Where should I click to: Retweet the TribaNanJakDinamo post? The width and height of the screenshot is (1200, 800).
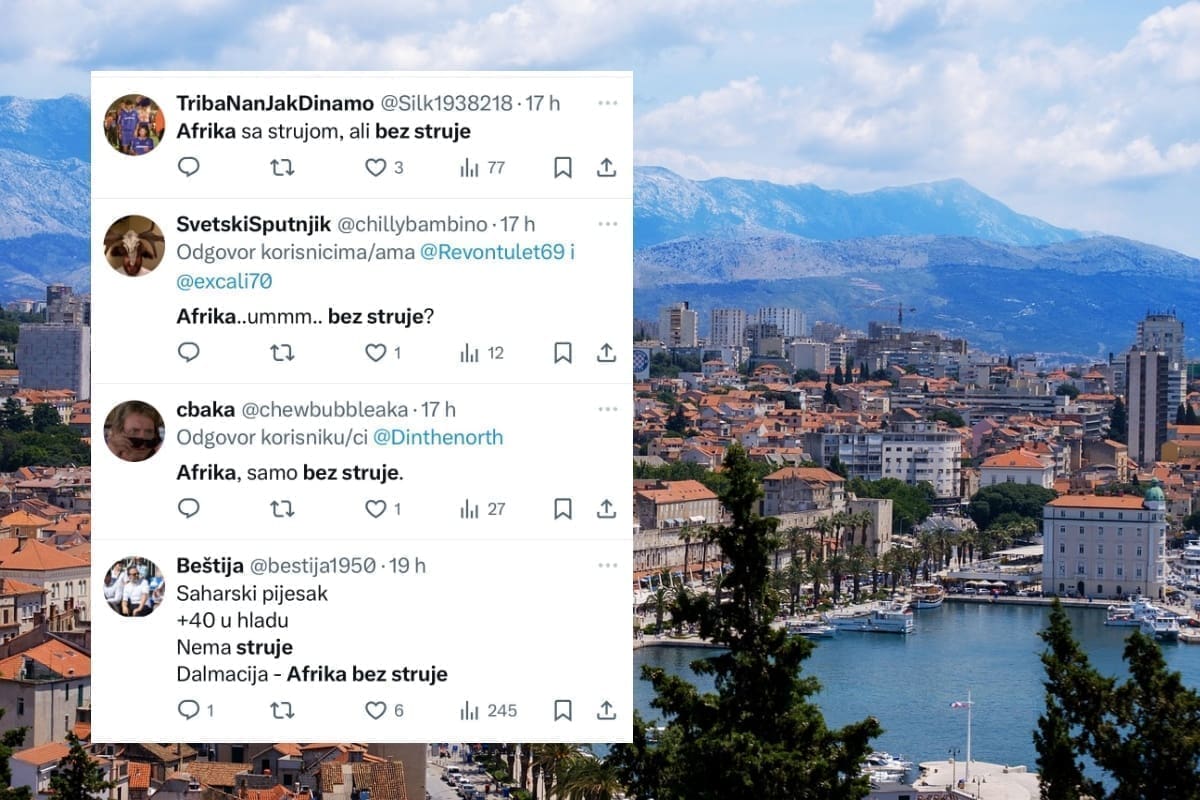[x=282, y=167]
